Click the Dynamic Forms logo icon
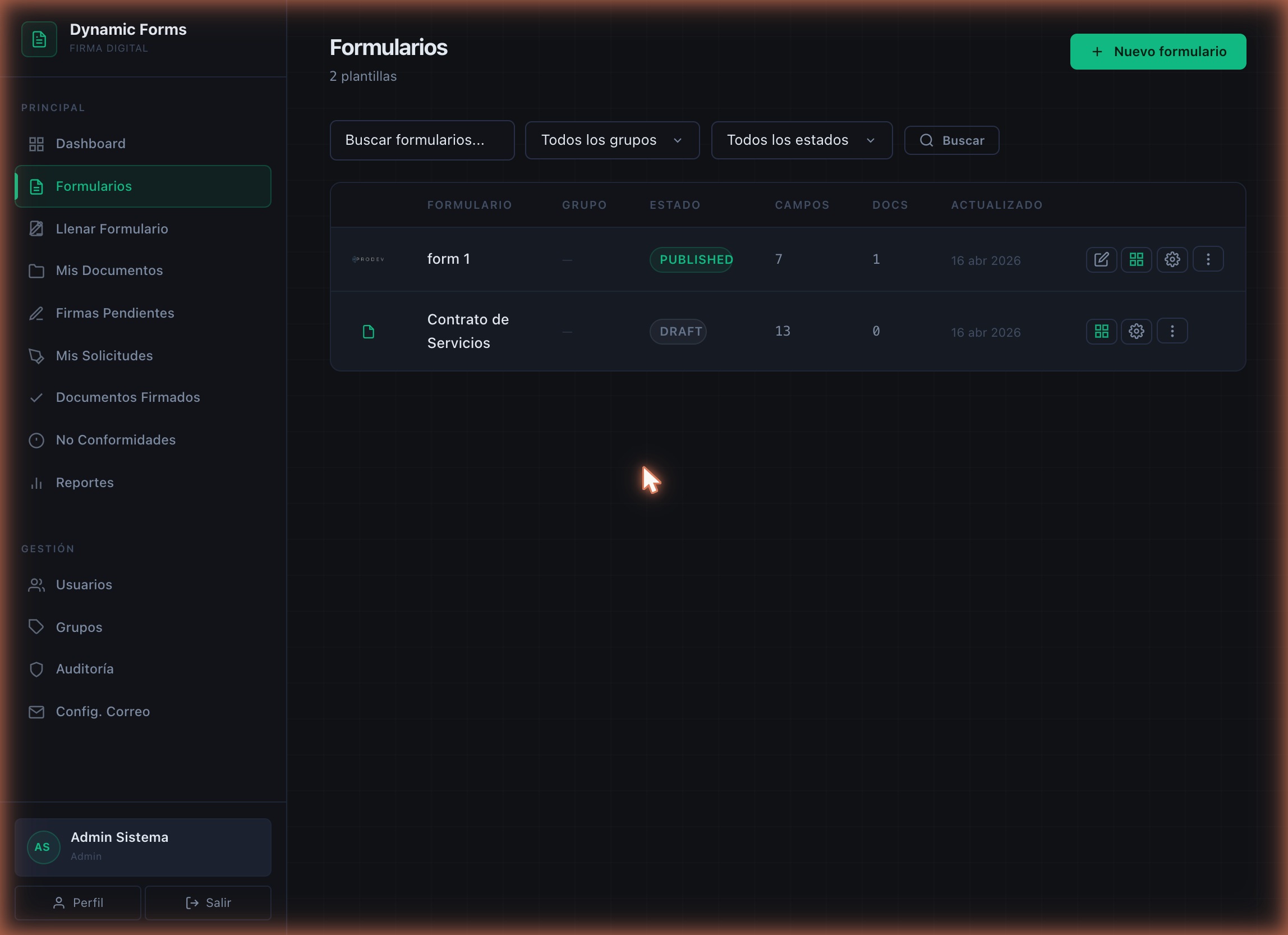Image resolution: width=1288 pixels, height=935 pixels. point(39,39)
